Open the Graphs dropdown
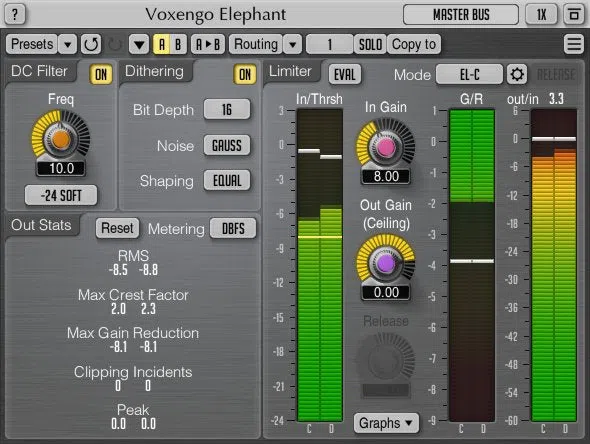This screenshot has height=444, width=590. (386, 423)
